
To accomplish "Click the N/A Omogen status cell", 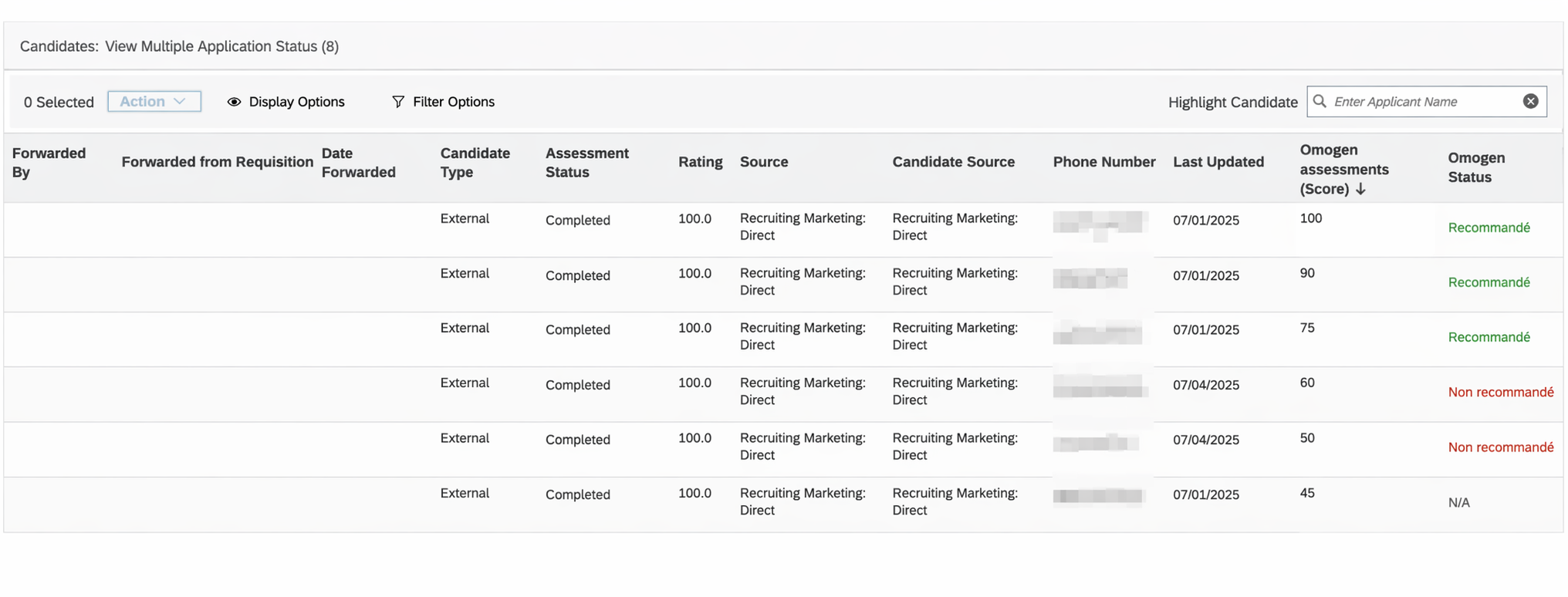I will pos(1458,502).
